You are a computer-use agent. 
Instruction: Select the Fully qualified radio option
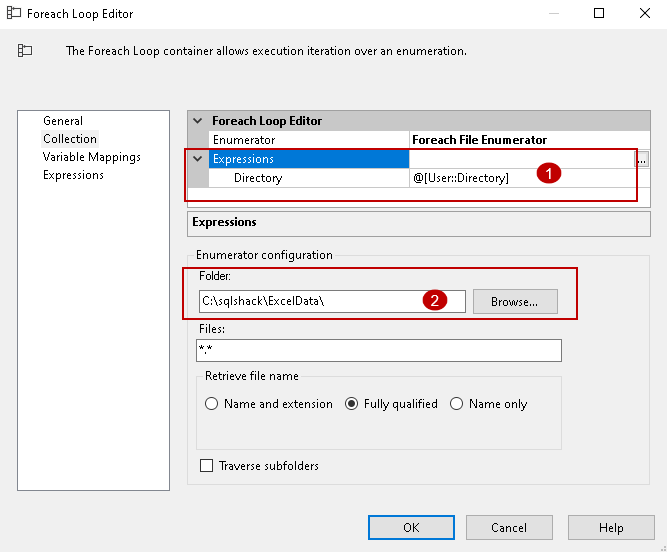[351, 404]
